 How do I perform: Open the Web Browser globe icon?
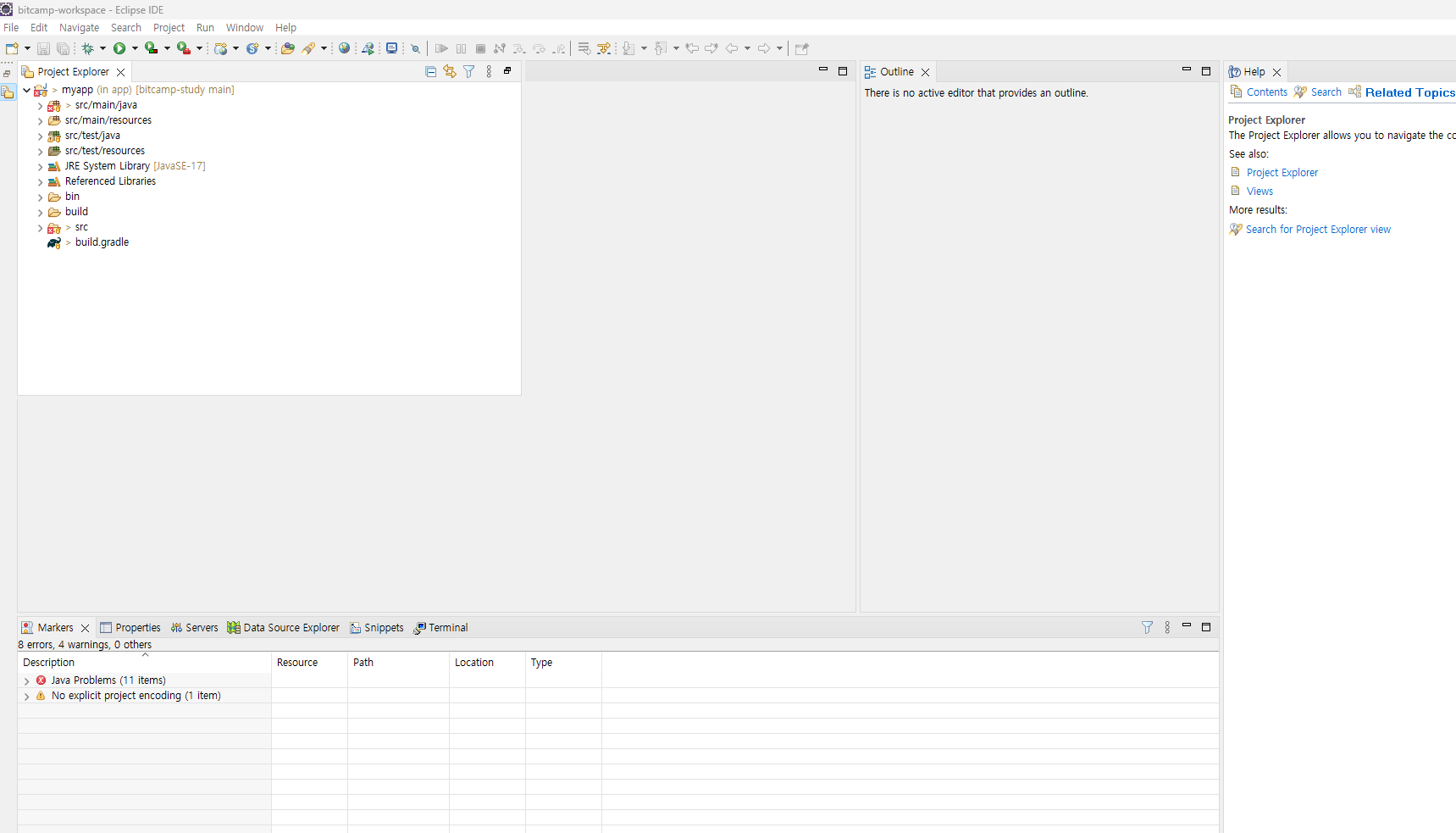[344, 48]
